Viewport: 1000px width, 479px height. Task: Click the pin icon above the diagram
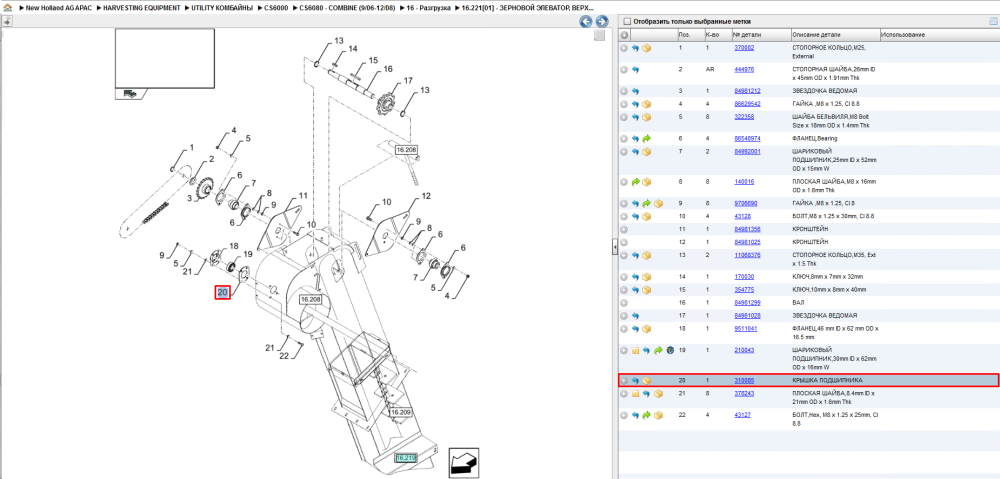(7, 21)
